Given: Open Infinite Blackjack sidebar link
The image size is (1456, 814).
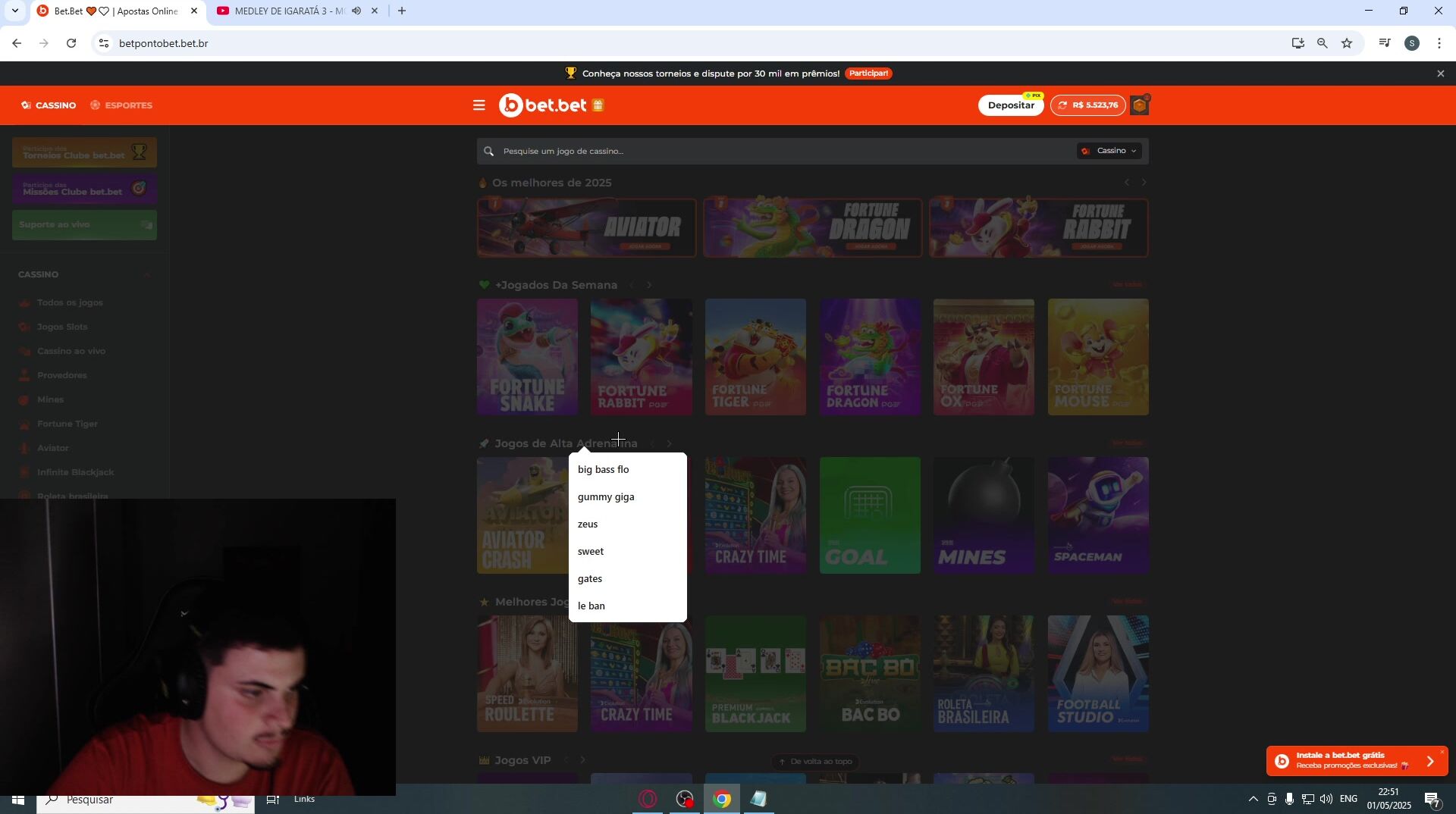Looking at the screenshot, I should [76, 473].
